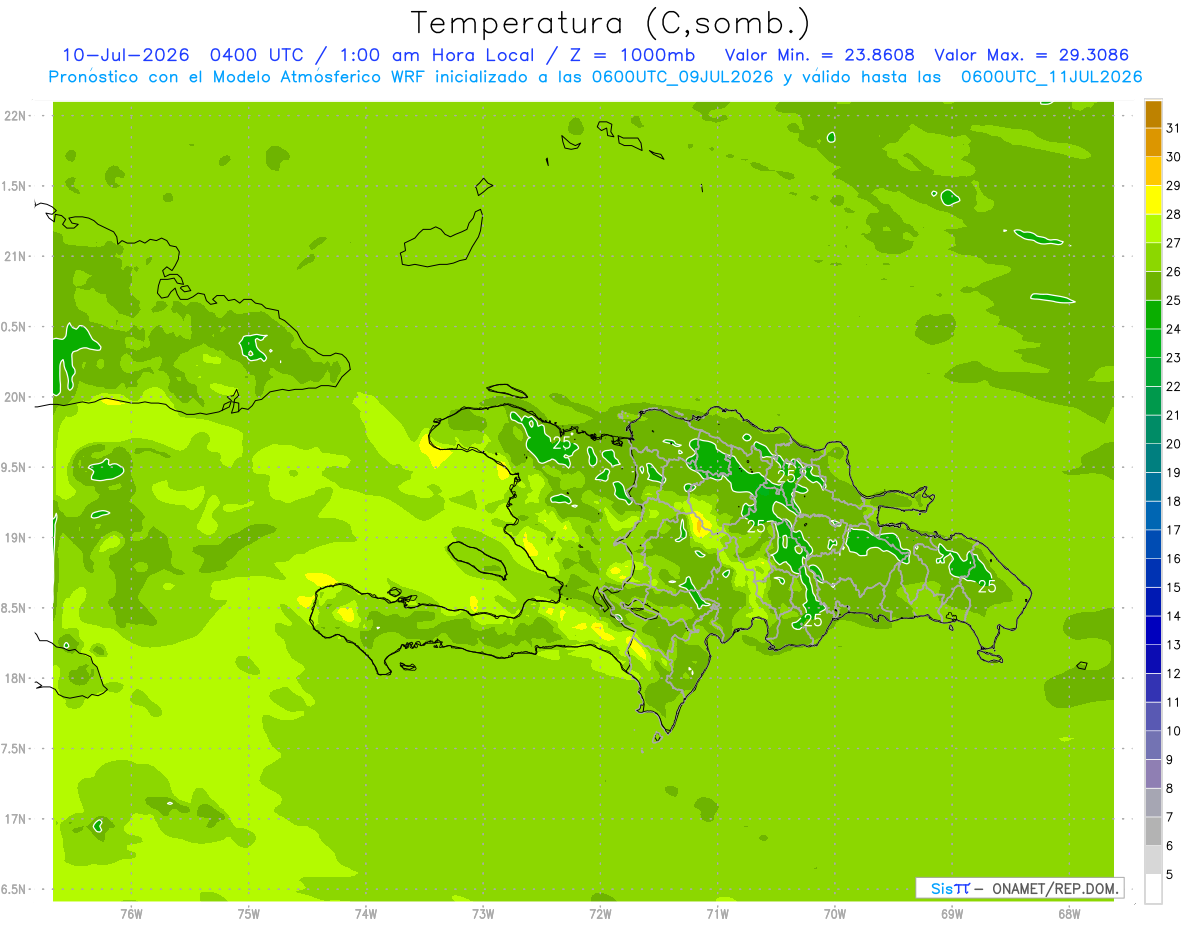Click the '17N' latitude label
1200x927 pixels.
pos(15,819)
